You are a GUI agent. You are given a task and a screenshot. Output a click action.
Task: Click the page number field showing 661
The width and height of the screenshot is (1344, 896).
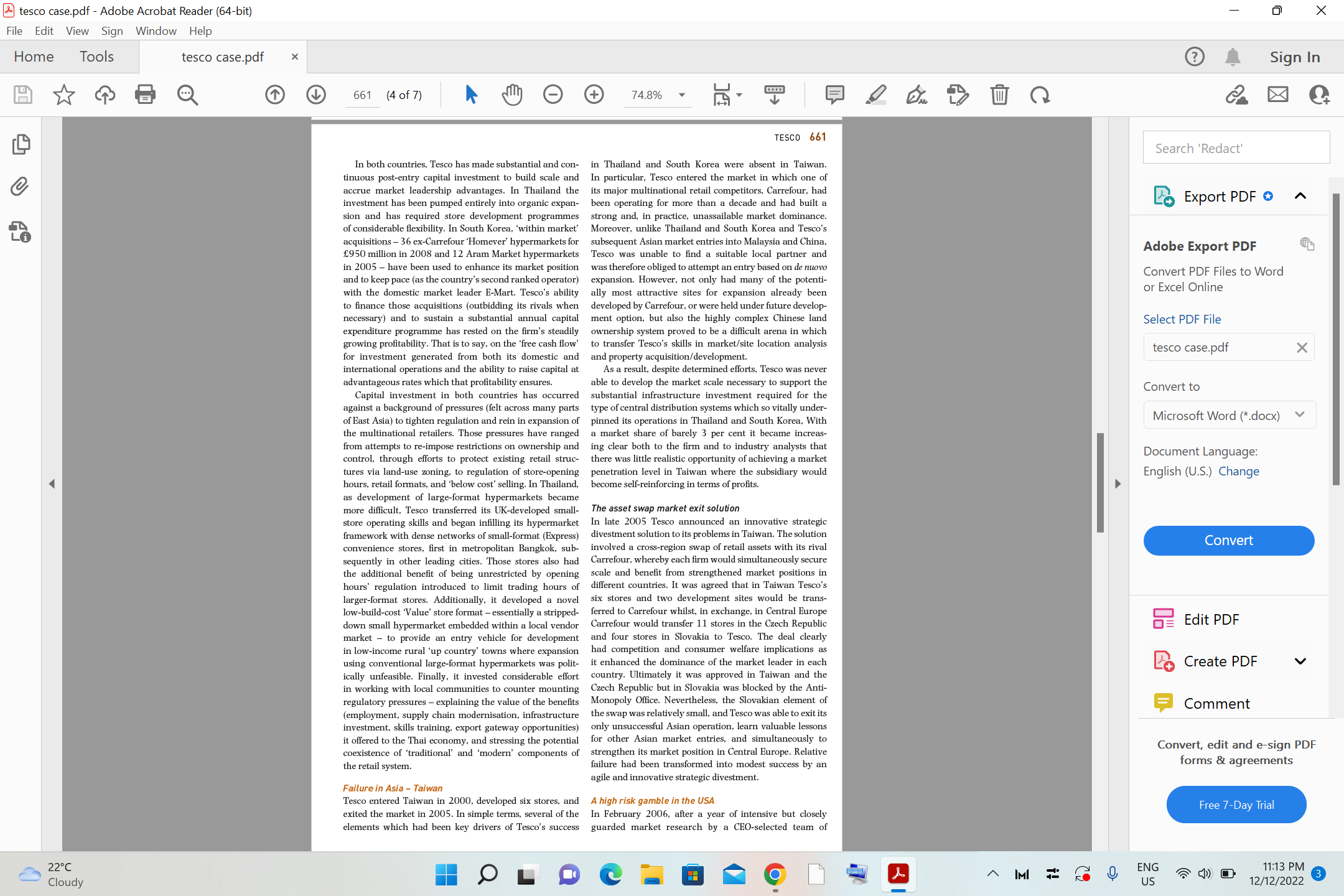click(362, 95)
